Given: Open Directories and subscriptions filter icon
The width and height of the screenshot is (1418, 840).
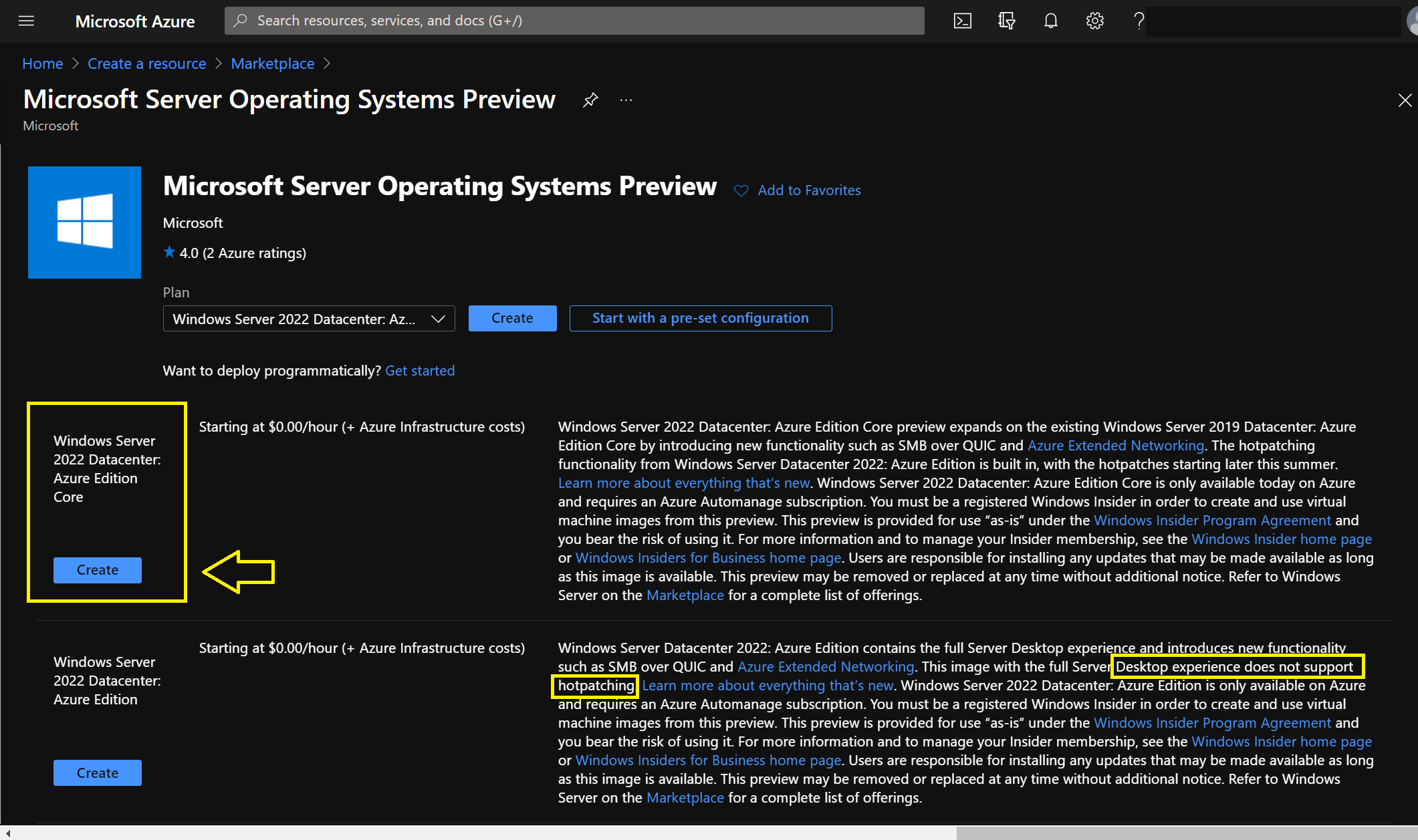Looking at the screenshot, I should [1006, 21].
